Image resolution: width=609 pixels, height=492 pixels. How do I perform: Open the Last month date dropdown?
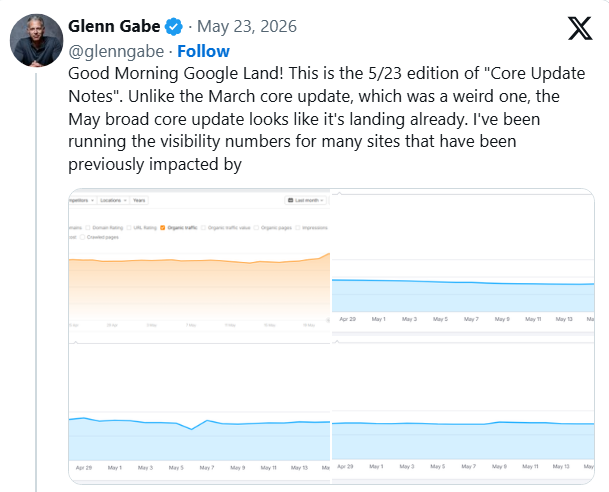(x=306, y=200)
